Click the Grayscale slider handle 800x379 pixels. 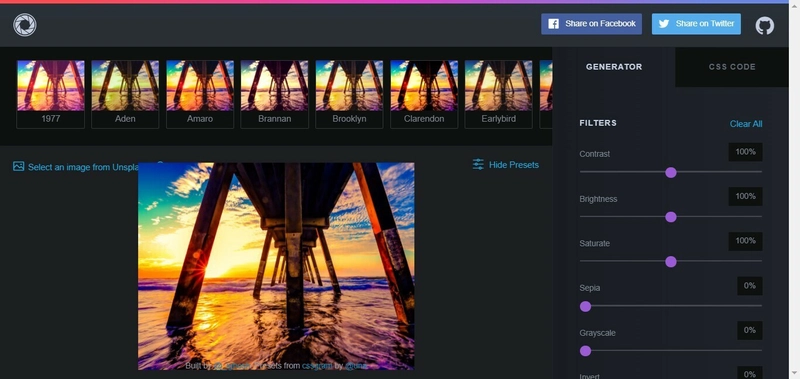(x=585, y=351)
